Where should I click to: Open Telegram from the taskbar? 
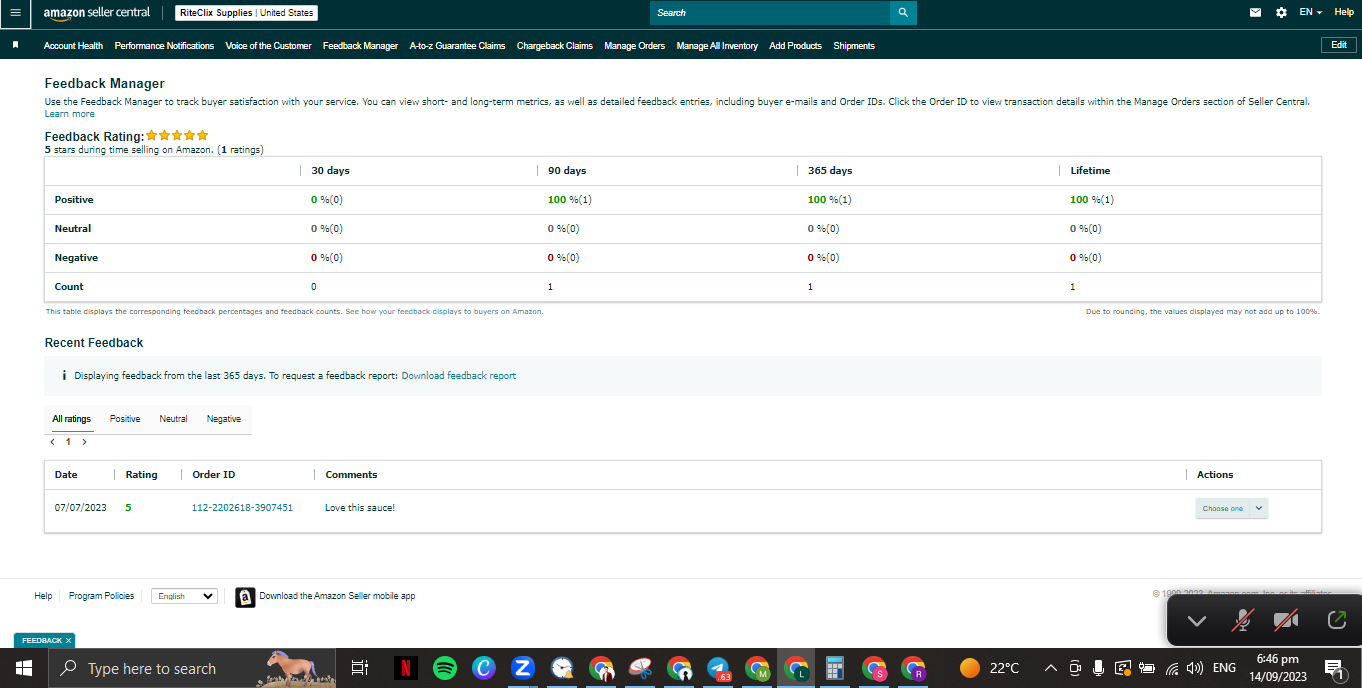718,668
